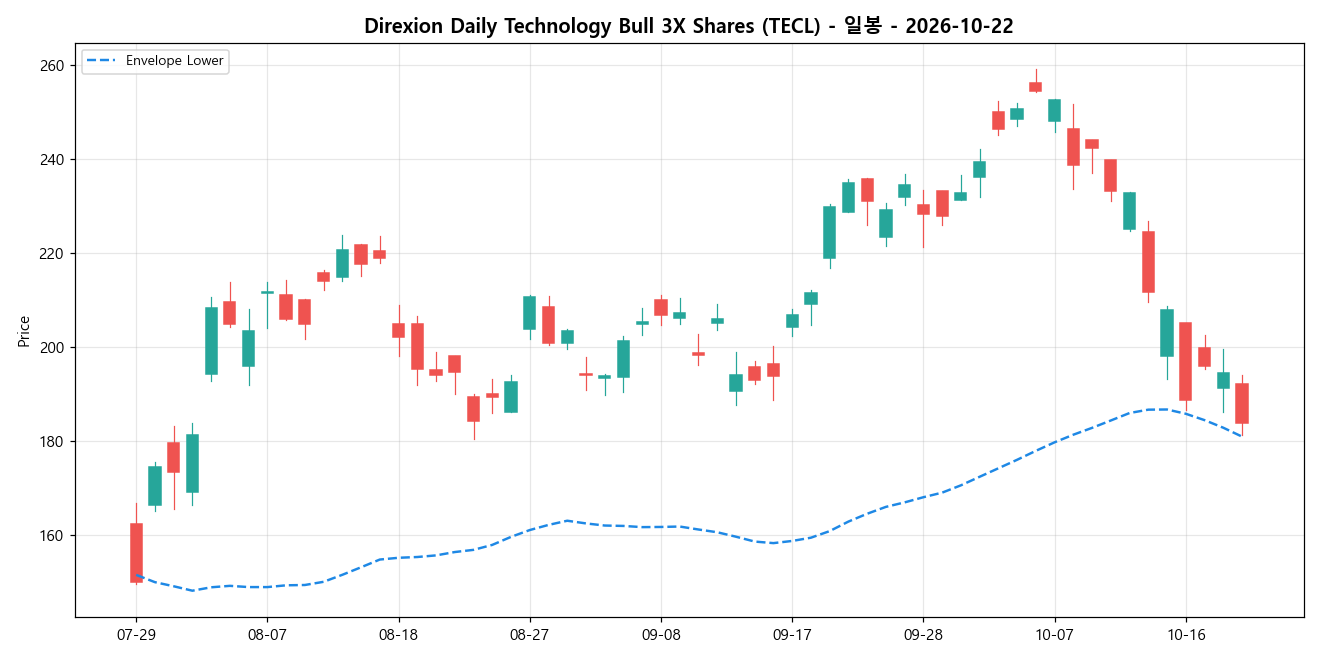Click the x-axis date label 10-07
The width and height of the screenshot is (1320, 660).
1054,635
